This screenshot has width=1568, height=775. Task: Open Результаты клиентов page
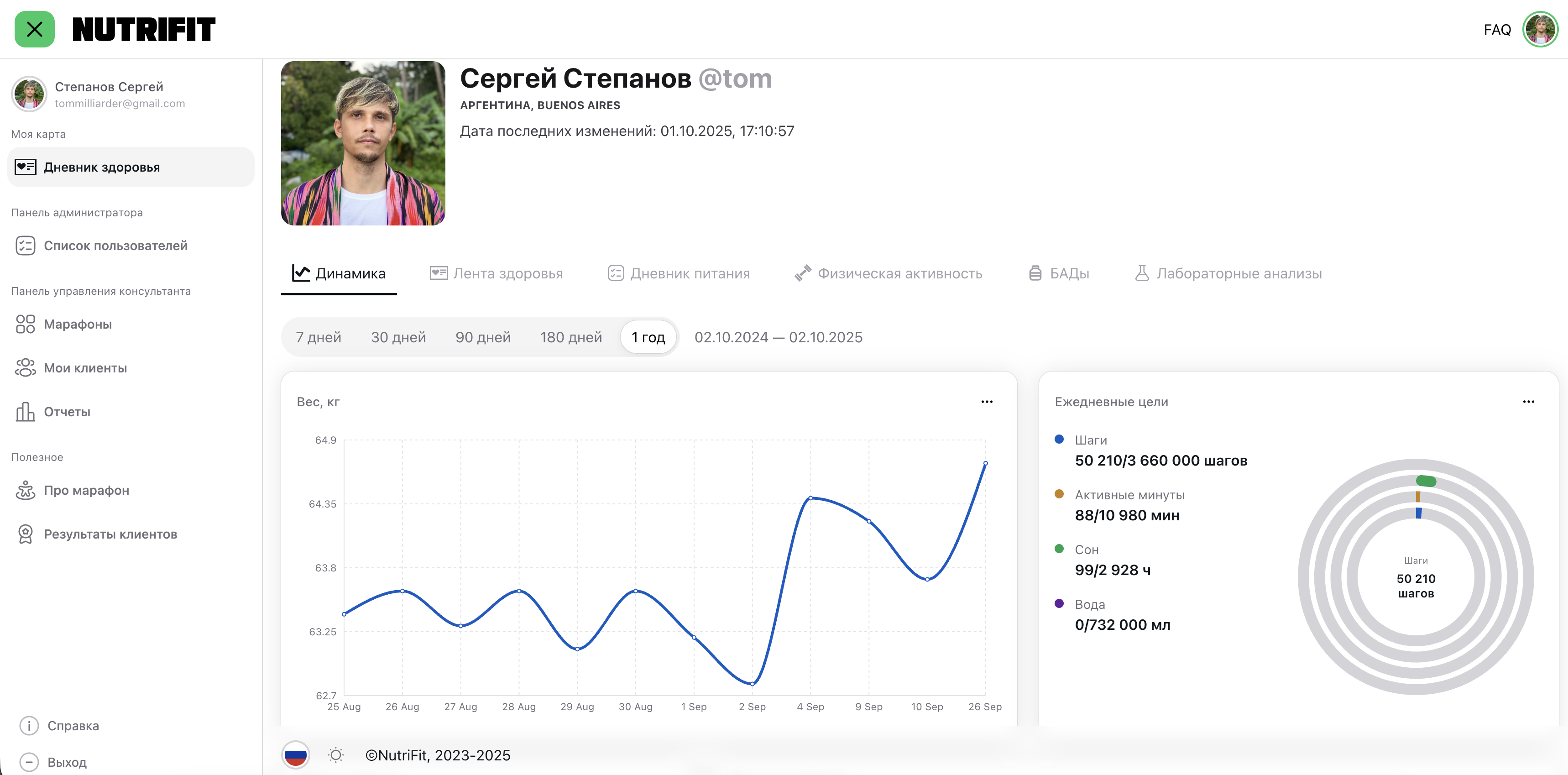coord(110,534)
